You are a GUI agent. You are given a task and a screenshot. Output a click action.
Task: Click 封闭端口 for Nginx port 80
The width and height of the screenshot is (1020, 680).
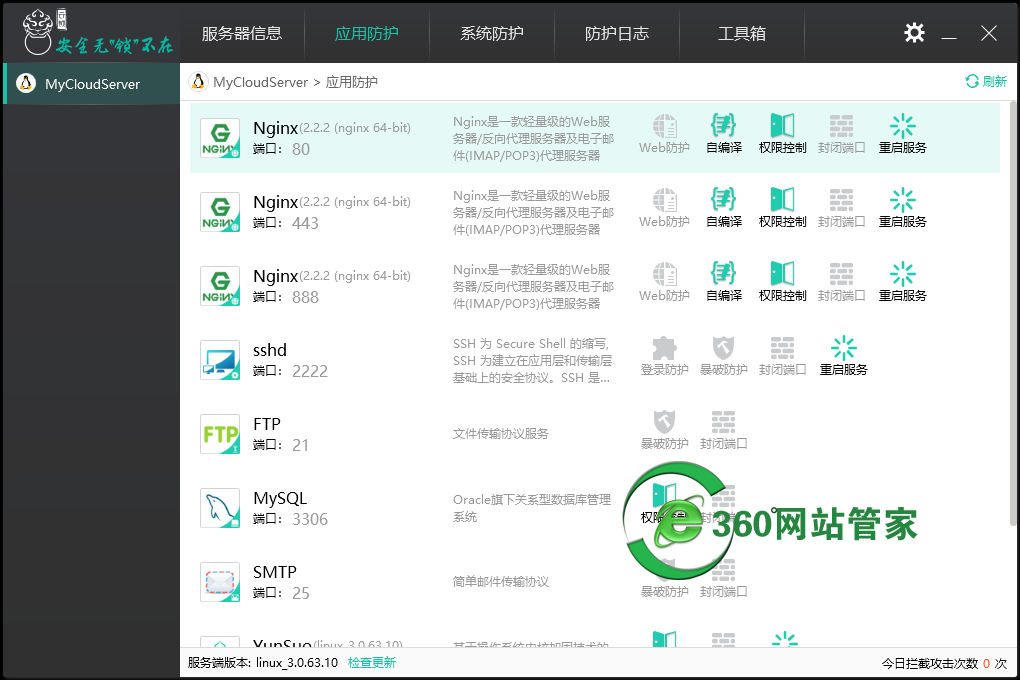pyautogui.click(x=841, y=134)
